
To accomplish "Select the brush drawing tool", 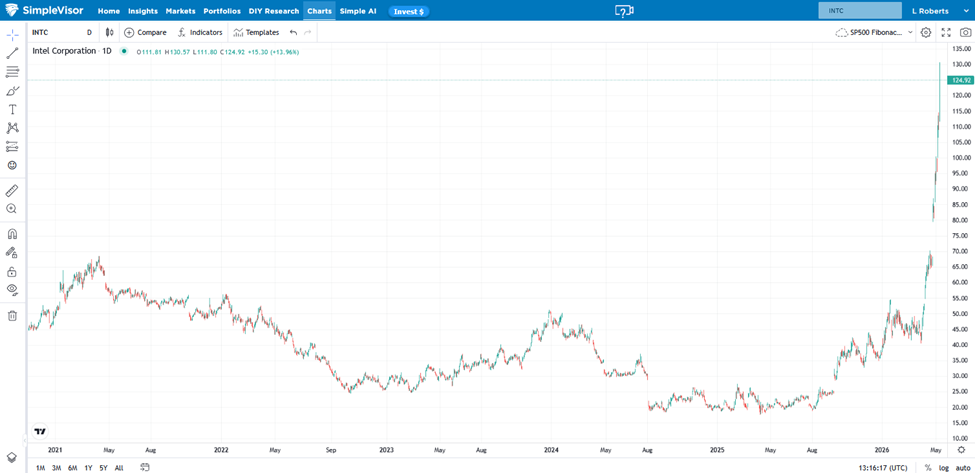I will coord(12,91).
